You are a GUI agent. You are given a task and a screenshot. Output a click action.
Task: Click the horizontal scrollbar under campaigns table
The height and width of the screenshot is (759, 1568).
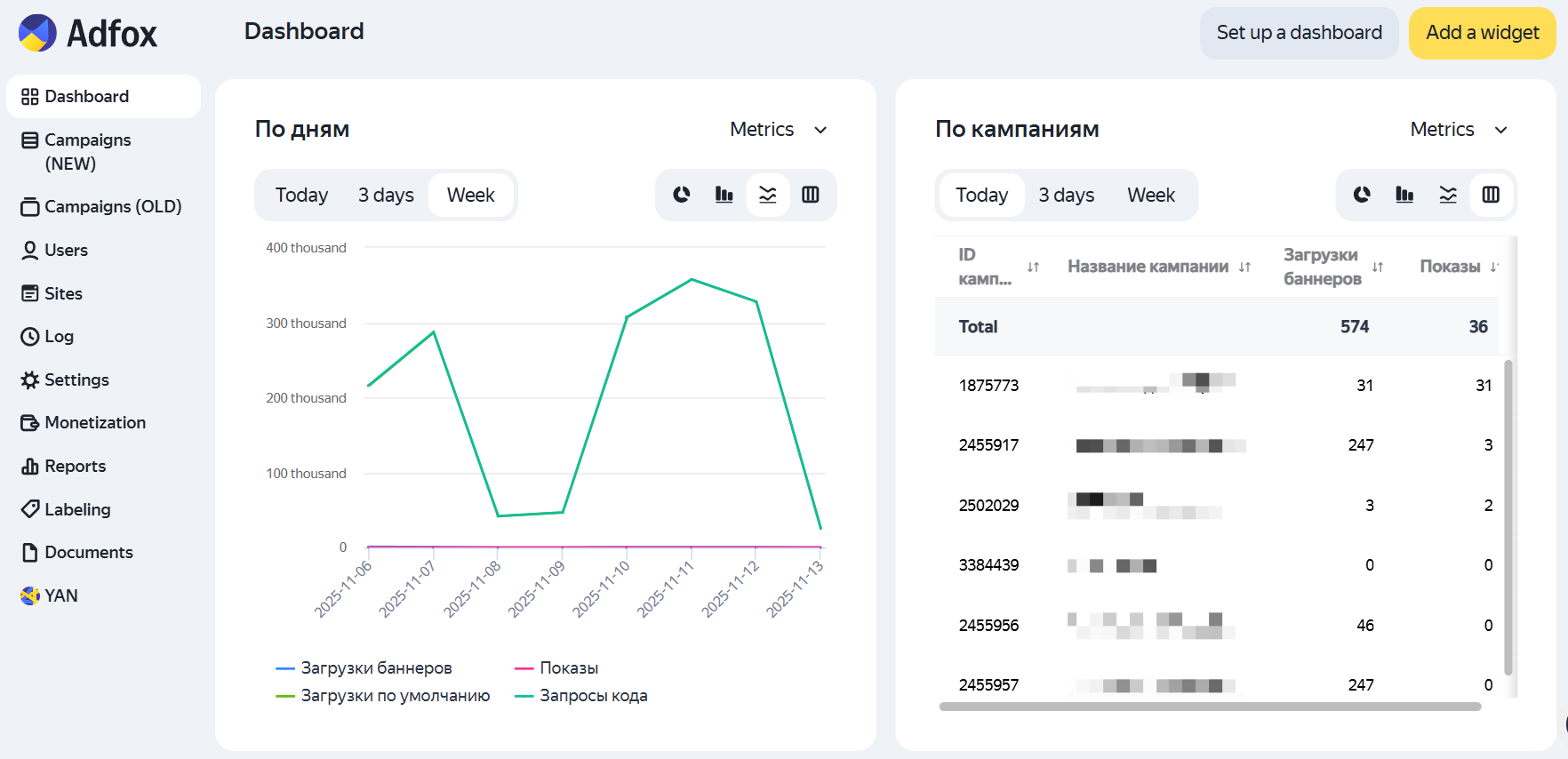click(1210, 707)
